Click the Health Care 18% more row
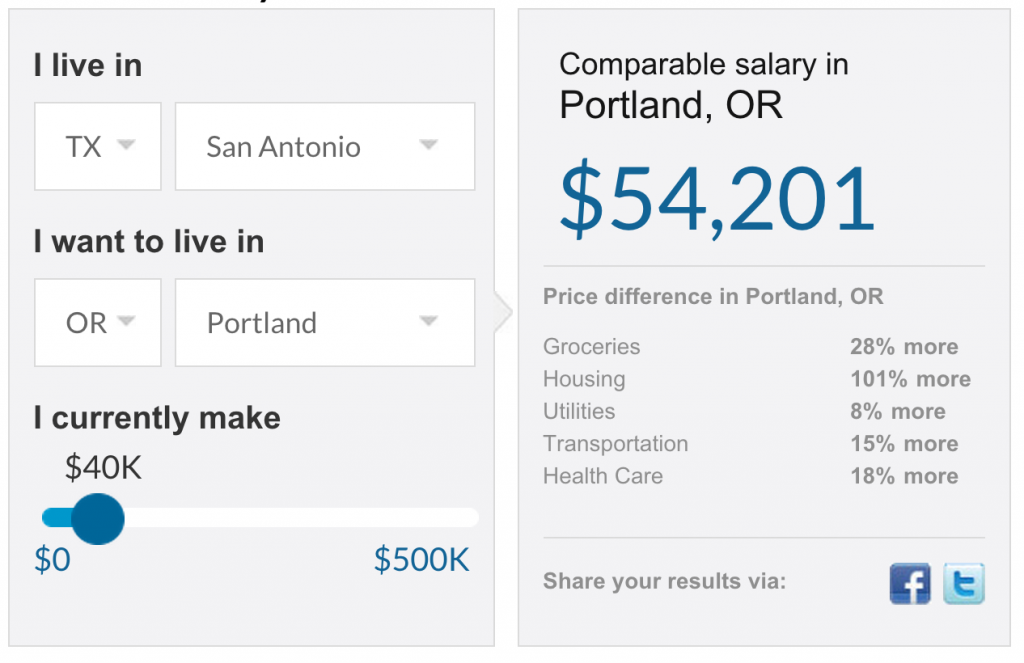Viewport: 1024px width, 663px height. pos(751,476)
